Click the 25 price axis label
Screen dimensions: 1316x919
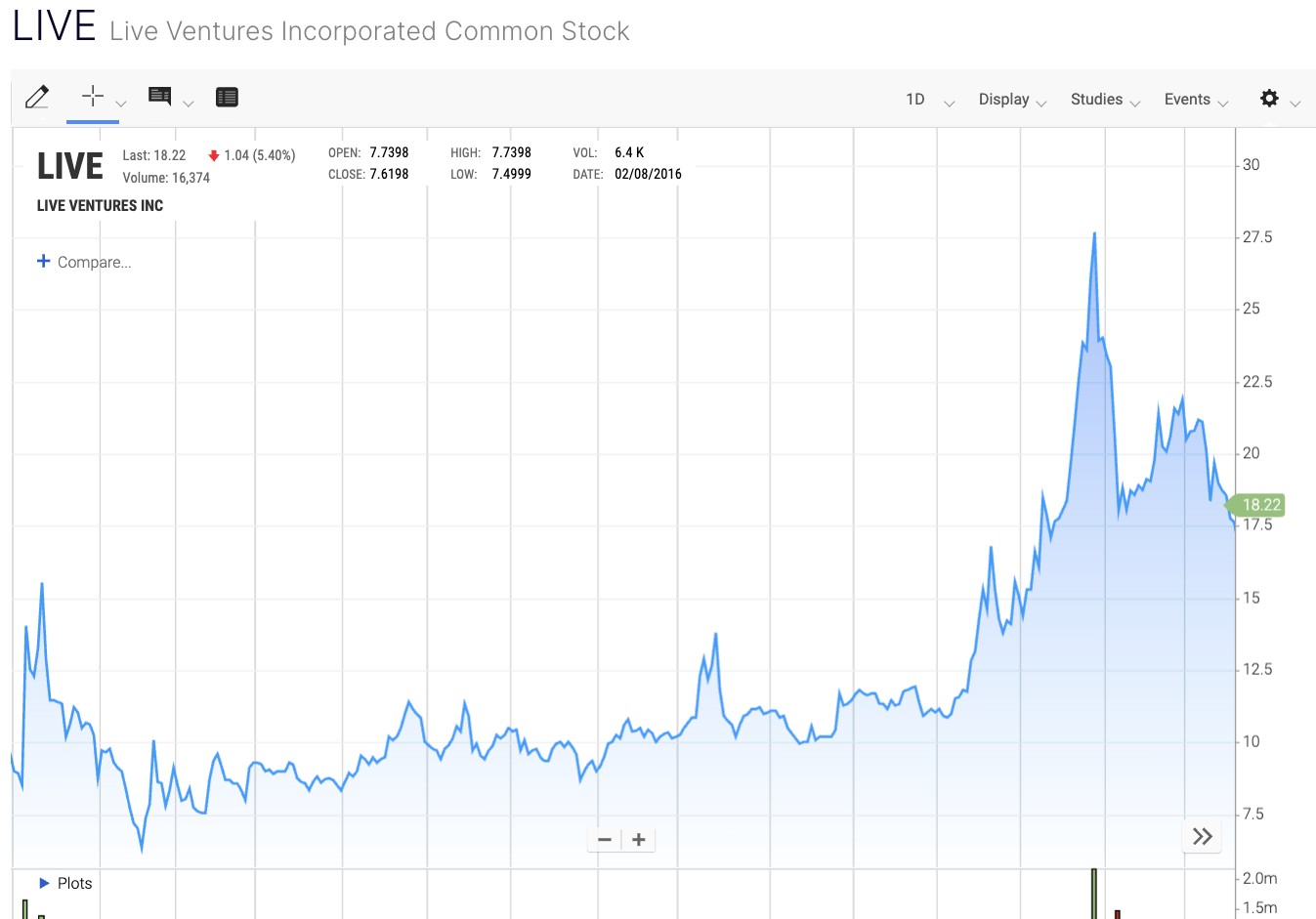click(1251, 309)
